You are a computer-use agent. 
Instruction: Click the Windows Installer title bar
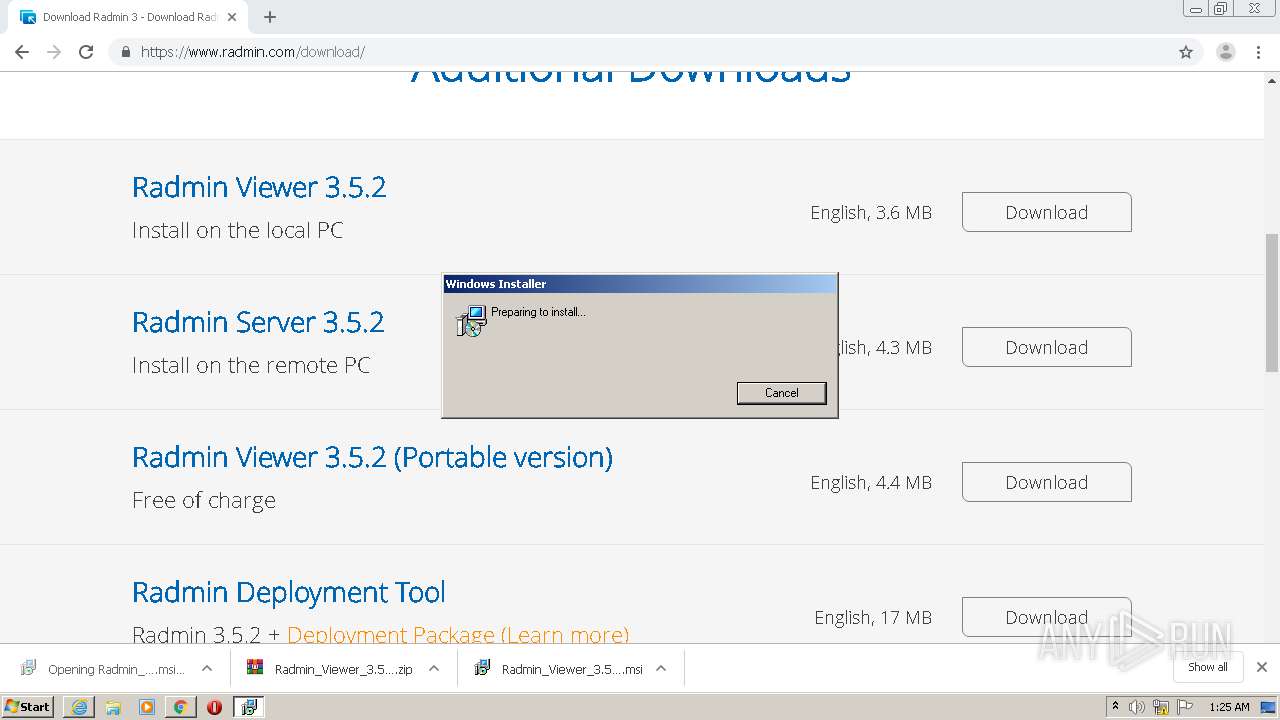tap(639, 284)
